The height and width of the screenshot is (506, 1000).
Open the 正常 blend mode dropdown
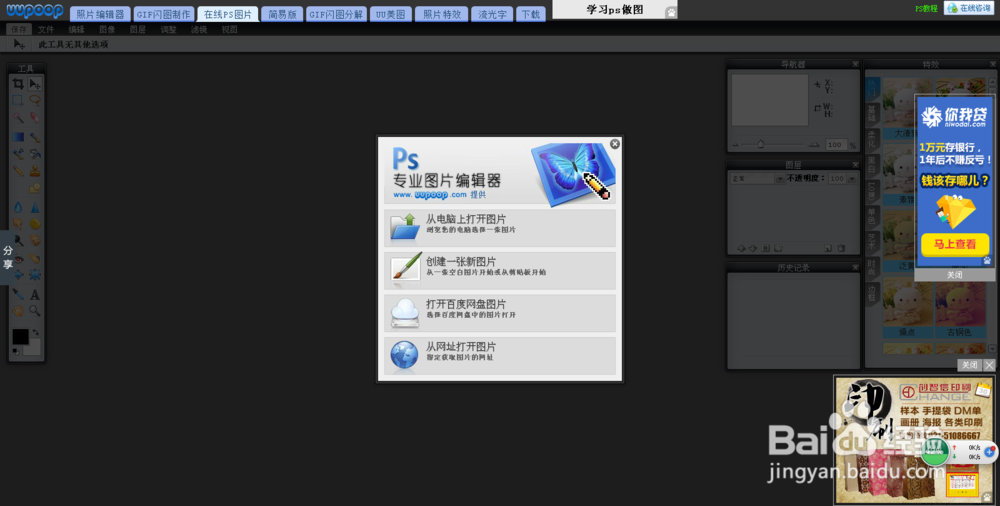click(757, 179)
